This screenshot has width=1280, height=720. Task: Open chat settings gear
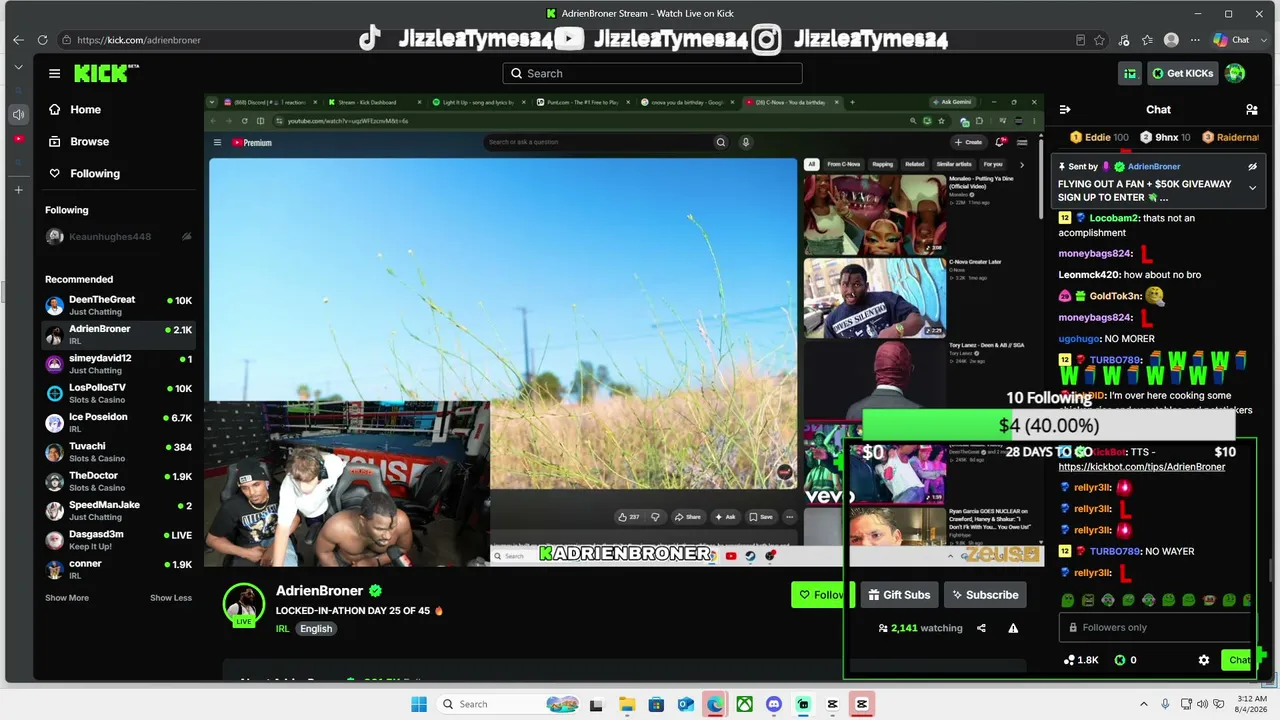(1204, 660)
